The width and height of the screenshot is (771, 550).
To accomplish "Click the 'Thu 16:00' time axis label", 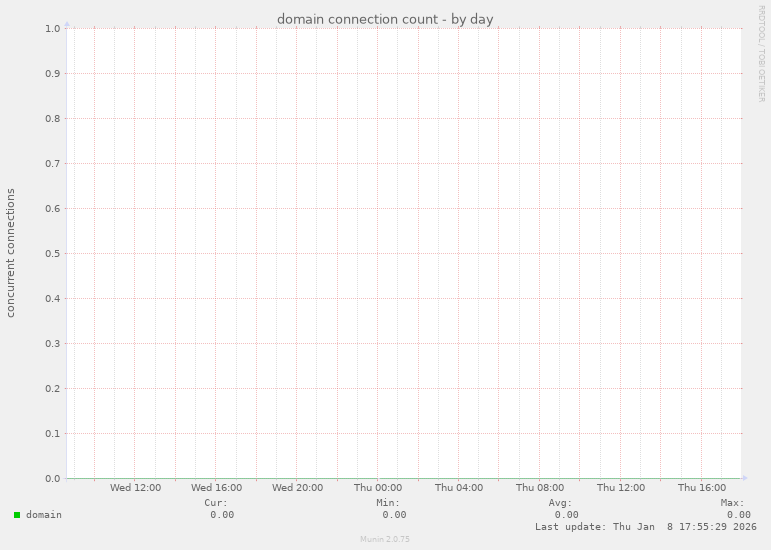I will (702, 488).
